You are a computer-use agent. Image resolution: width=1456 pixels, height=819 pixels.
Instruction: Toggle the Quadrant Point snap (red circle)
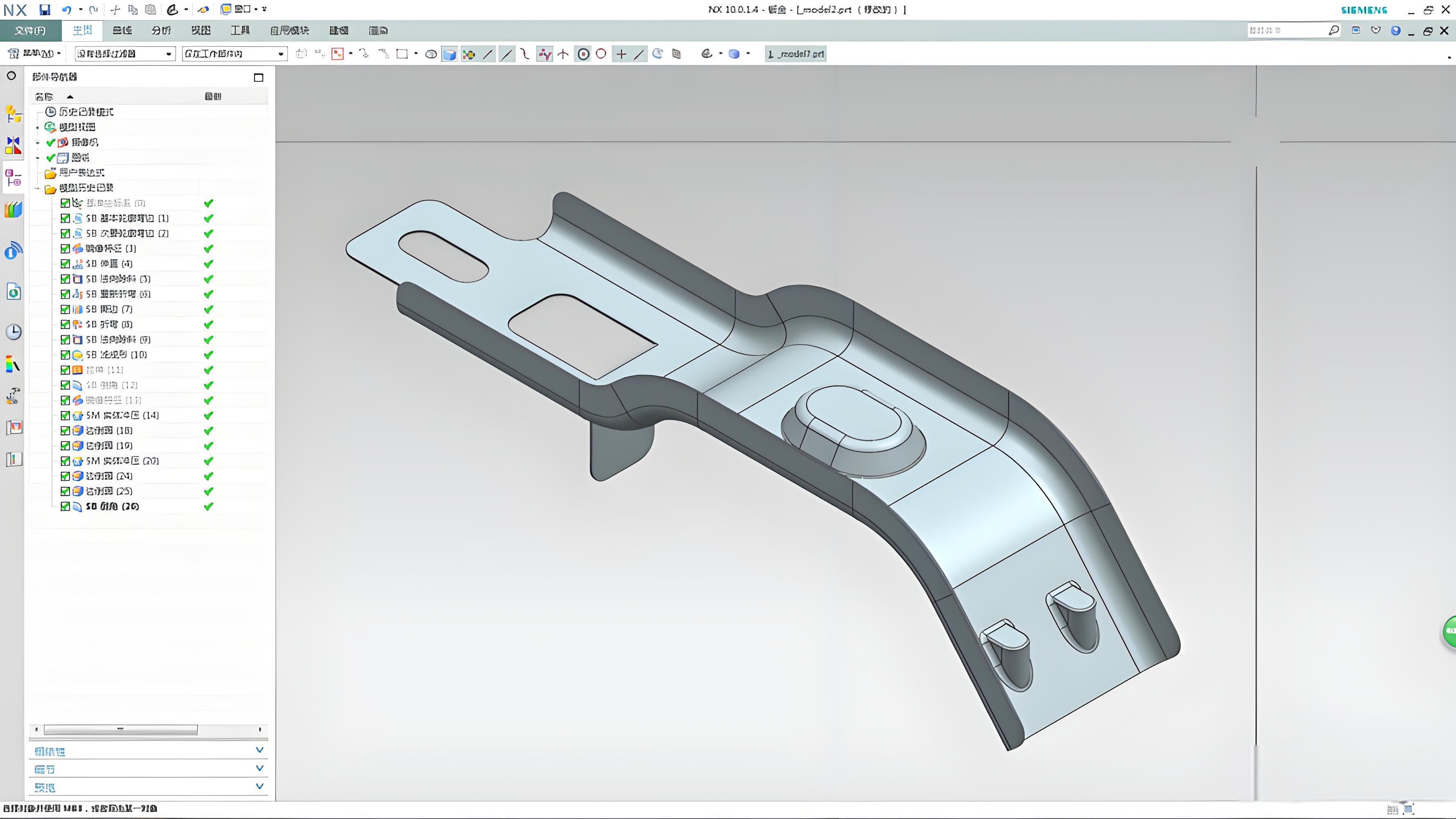tap(601, 54)
